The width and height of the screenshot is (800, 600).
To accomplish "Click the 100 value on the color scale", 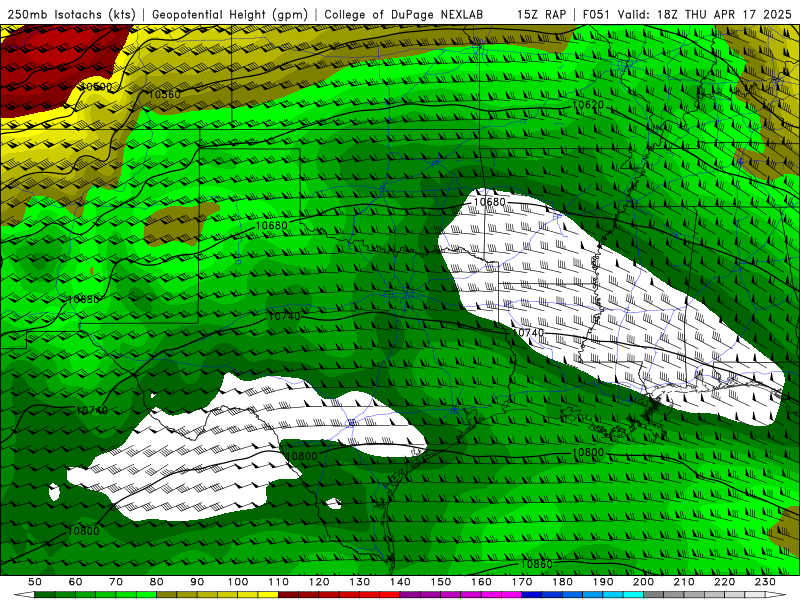I will (x=238, y=582).
